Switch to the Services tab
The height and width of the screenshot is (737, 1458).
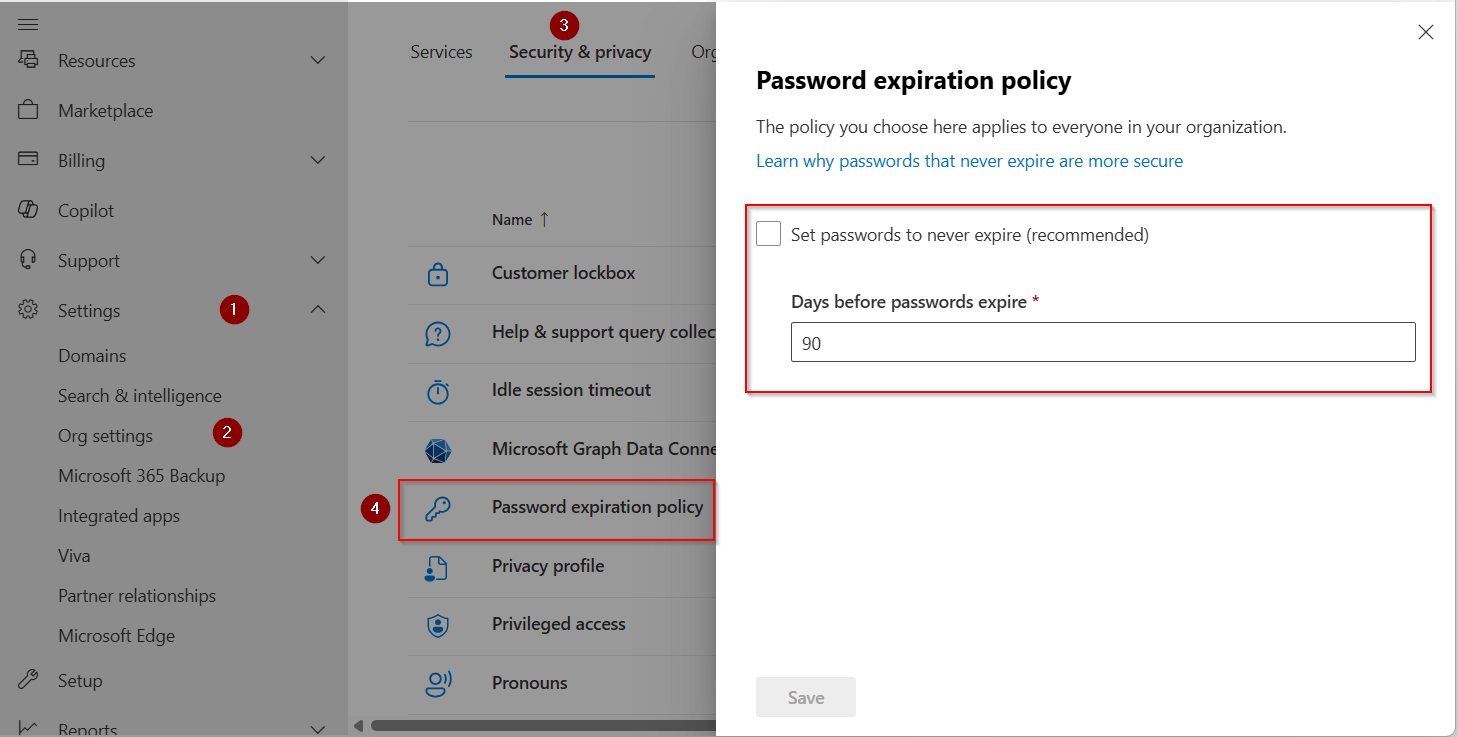point(441,51)
